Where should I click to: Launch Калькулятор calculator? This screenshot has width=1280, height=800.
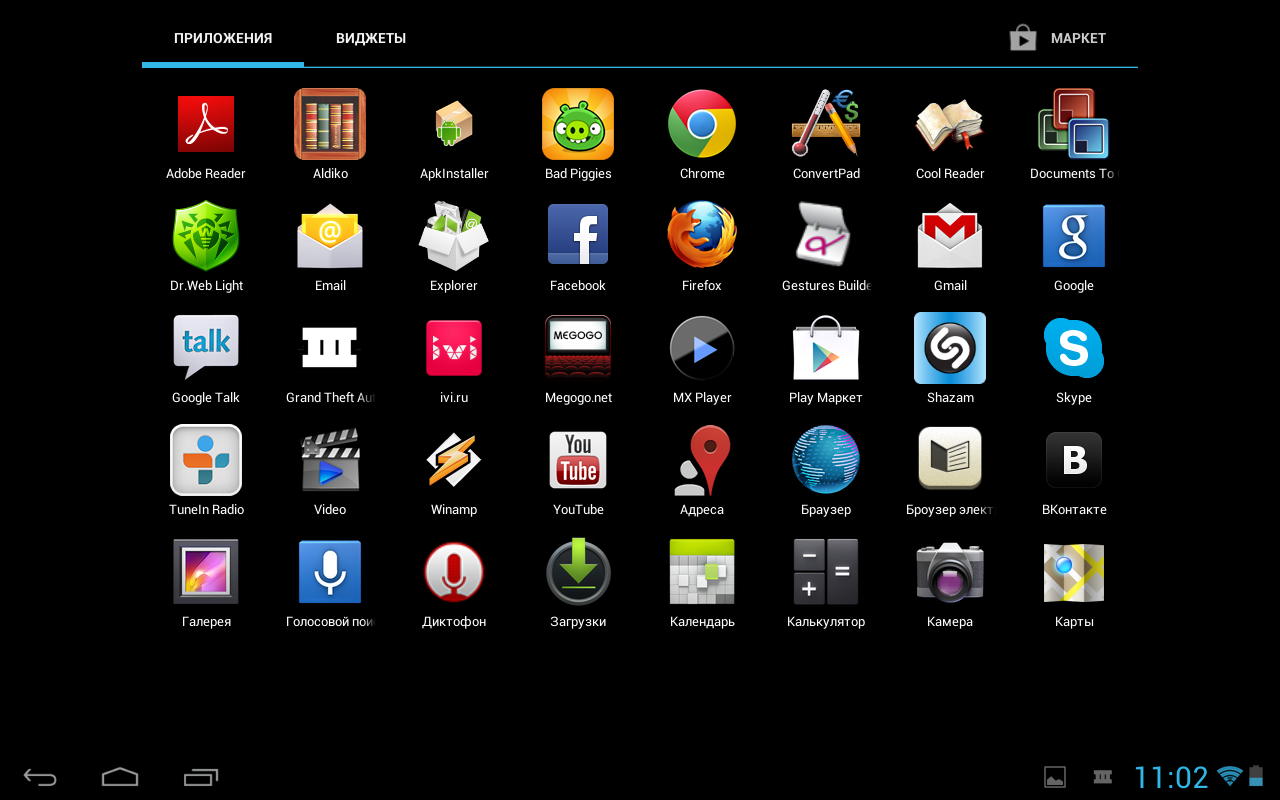826,572
